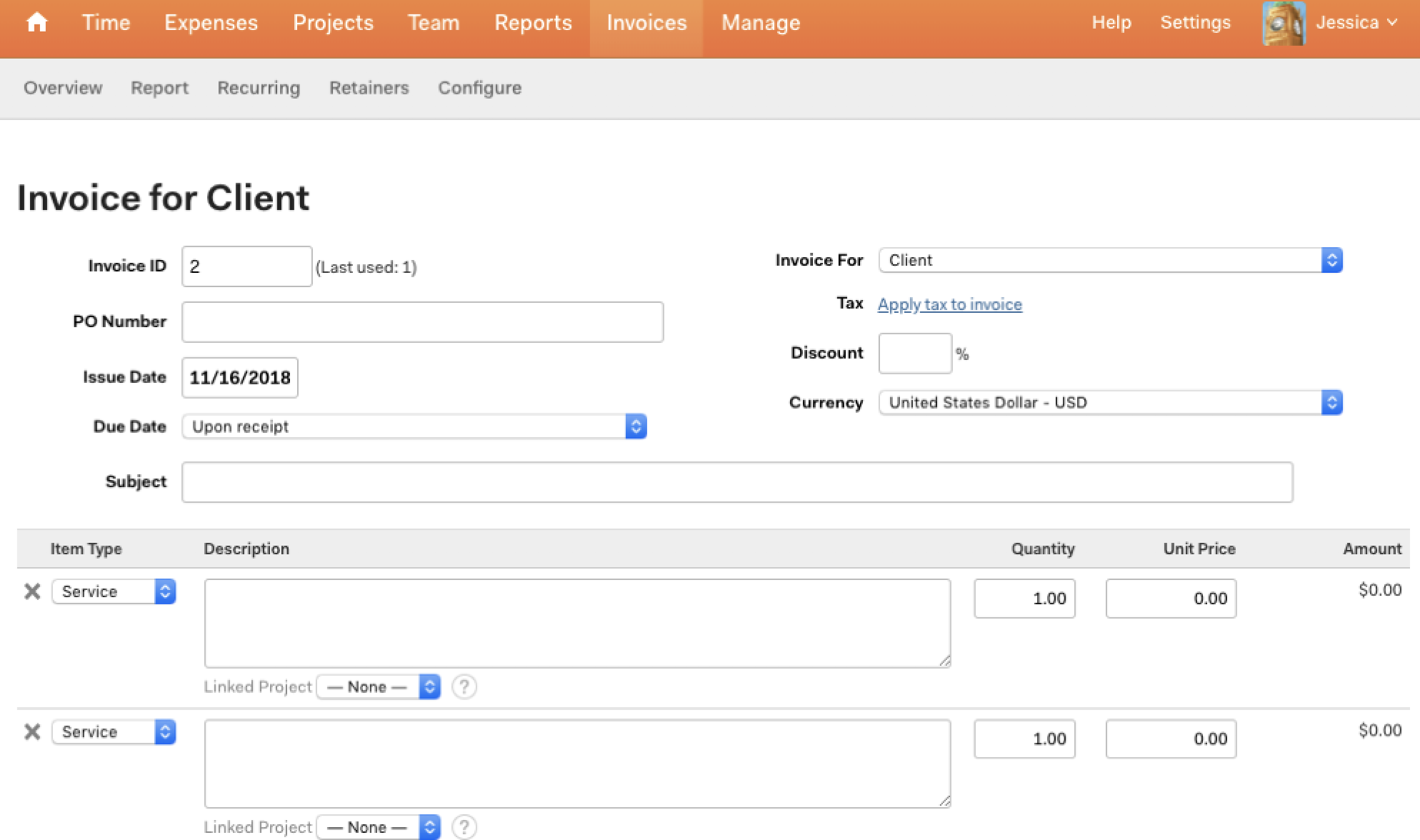The image size is (1420, 840).
Task: Open first row Item Type Service dropdown
Action: tap(114, 591)
